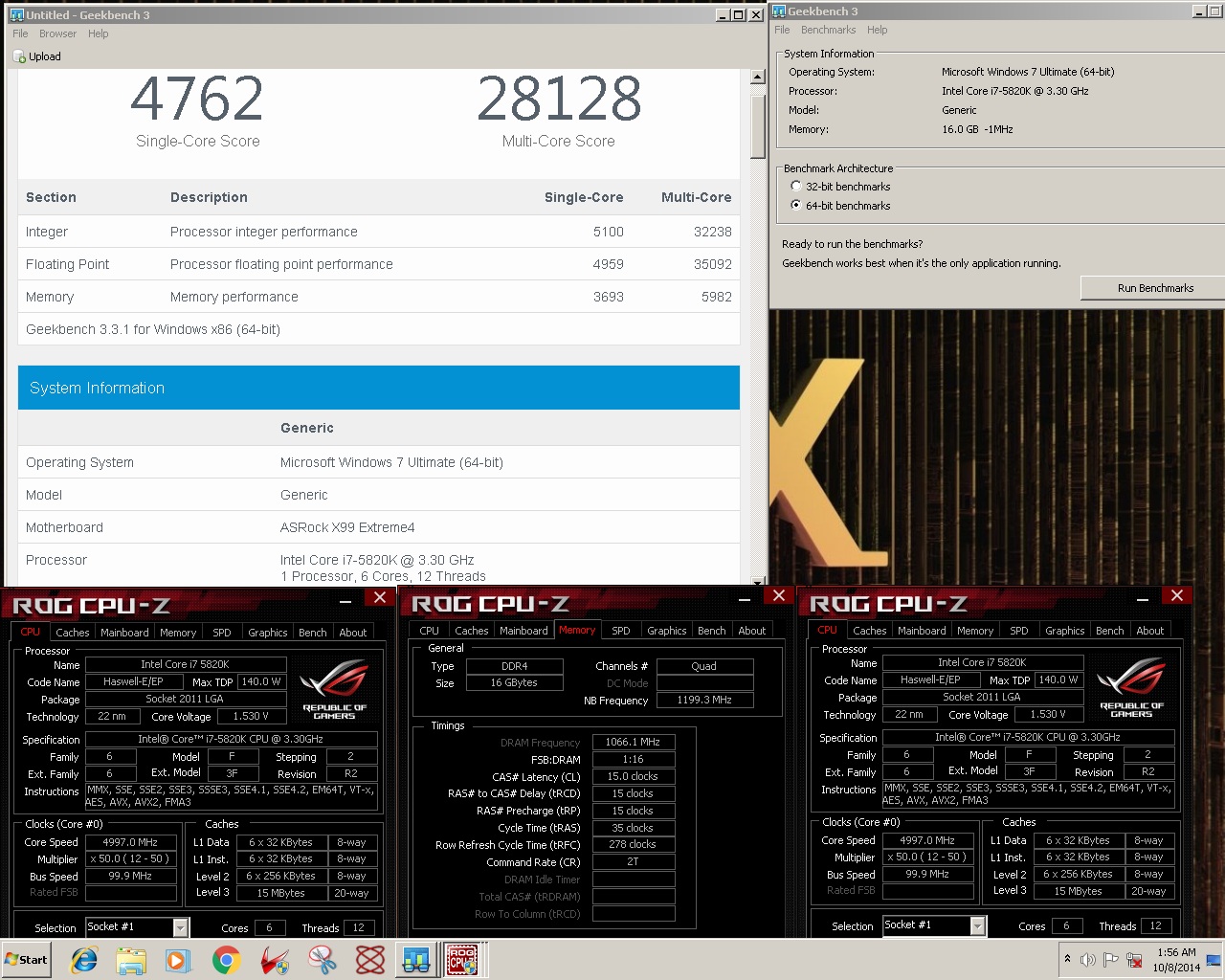The height and width of the screenshot is (980, 1225).
Task: Open Help menu in Untitled Geekbench window
Action: coord(99,33)
